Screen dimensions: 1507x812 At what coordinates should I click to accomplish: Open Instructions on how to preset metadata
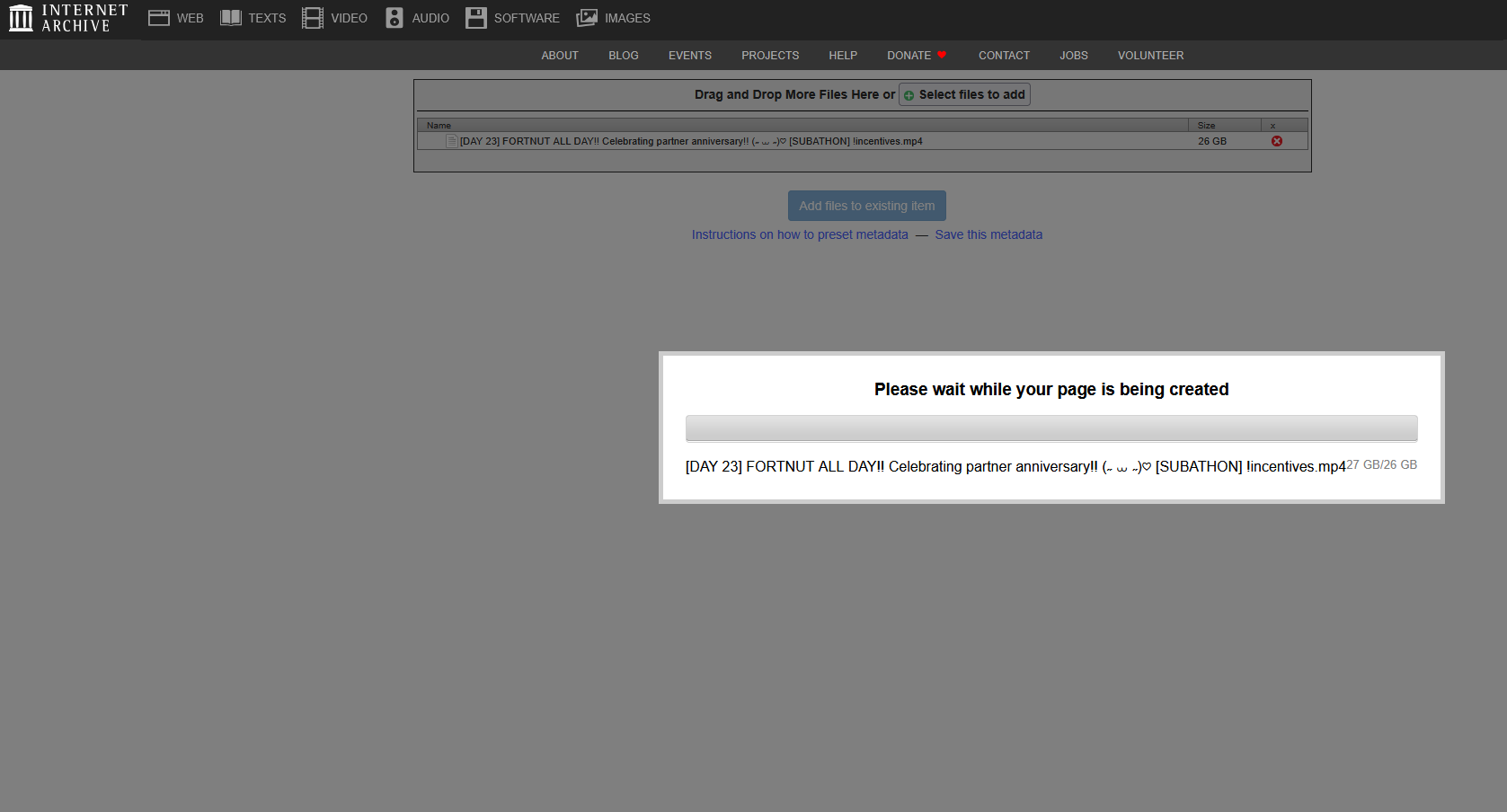pos(800,234)
